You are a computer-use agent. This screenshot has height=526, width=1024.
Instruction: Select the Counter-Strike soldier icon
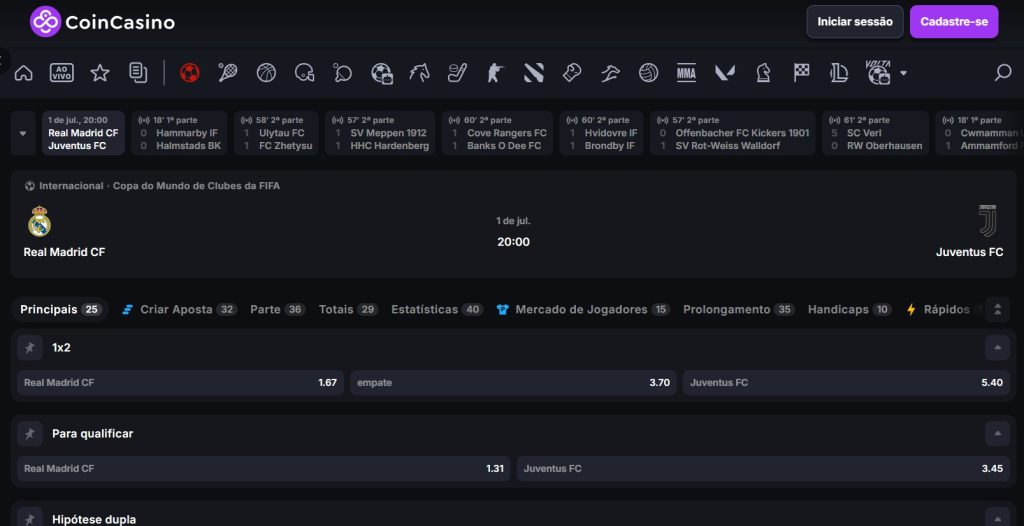[x=496, y=73]
